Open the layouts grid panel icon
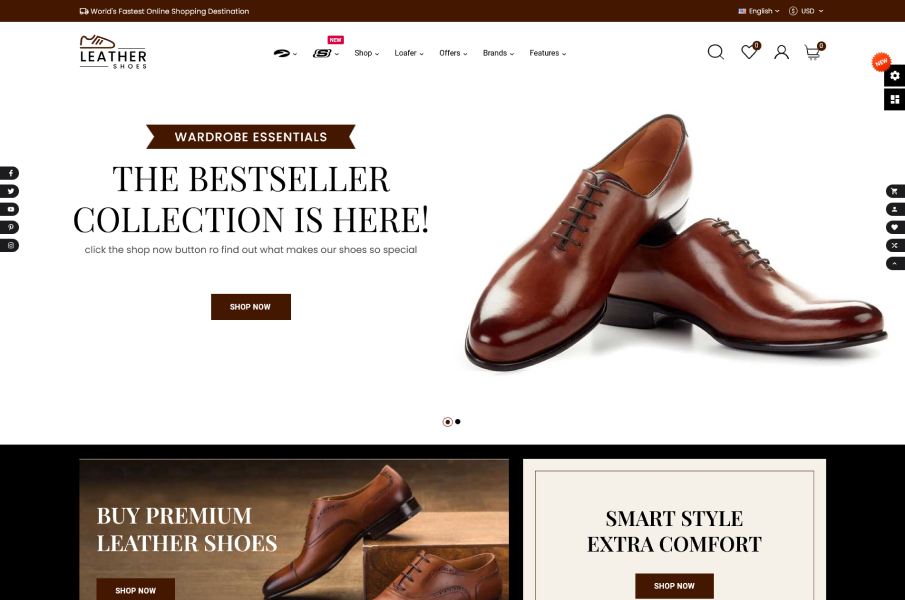 [x=895, y=99]
